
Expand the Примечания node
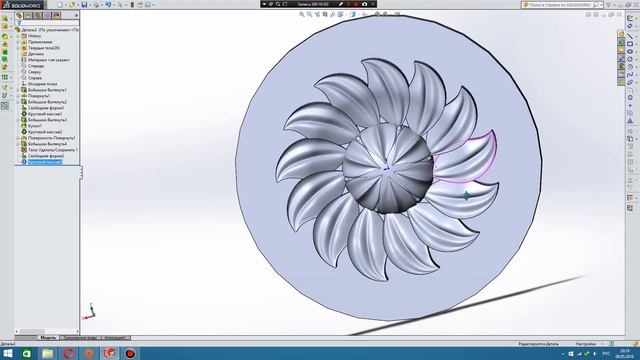point(18,42)
